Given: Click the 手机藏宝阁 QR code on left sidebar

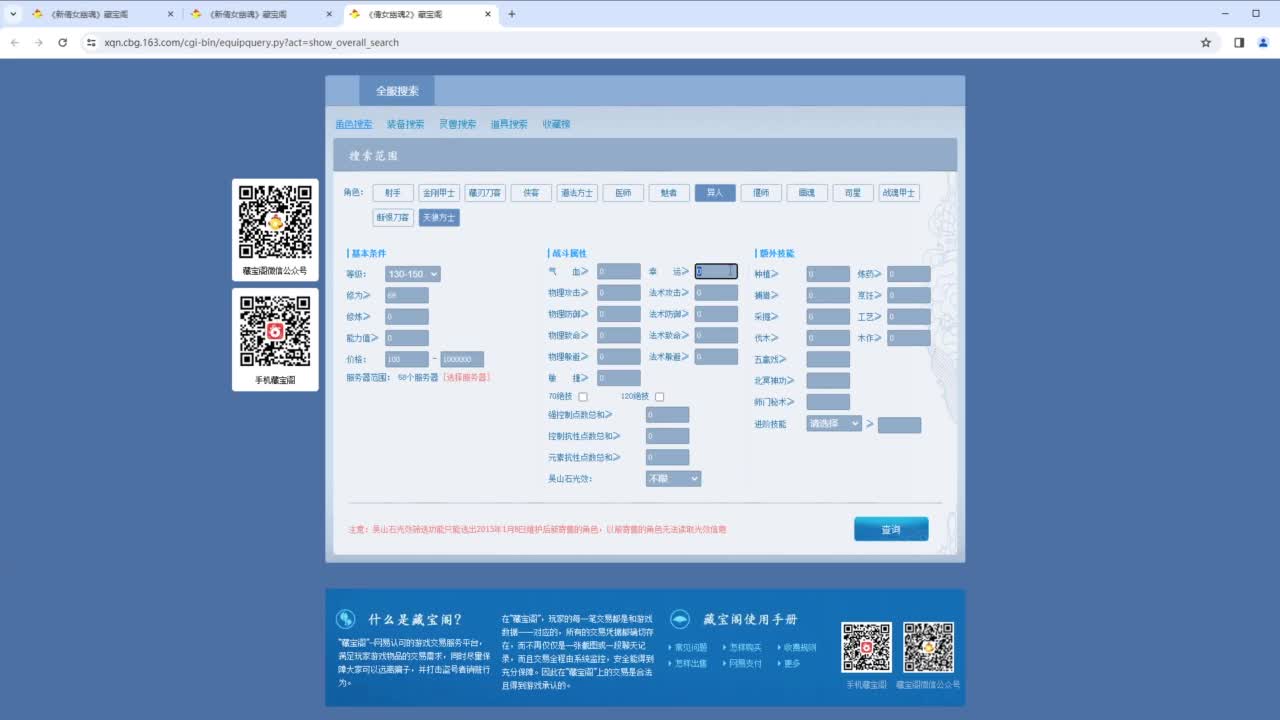Looking at the screenshot, I should pos(275,331).
